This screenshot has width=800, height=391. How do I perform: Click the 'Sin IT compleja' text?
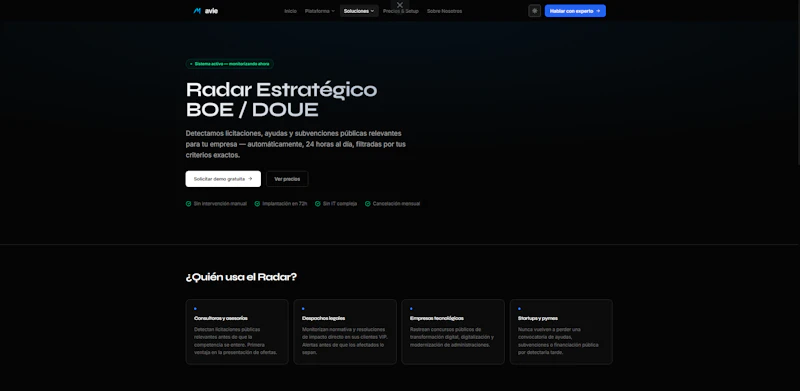point(340,204)
